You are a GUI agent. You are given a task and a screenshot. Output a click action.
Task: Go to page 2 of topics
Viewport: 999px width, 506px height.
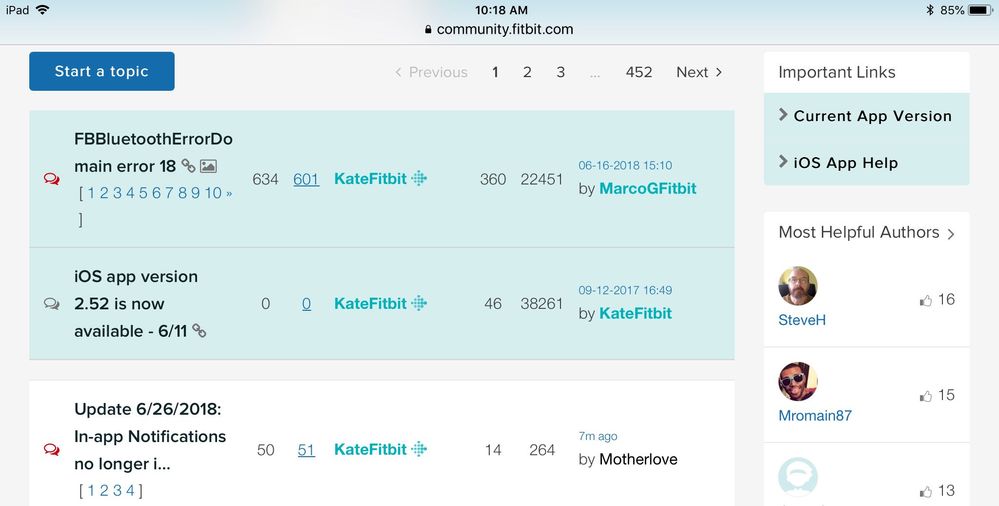527,72
